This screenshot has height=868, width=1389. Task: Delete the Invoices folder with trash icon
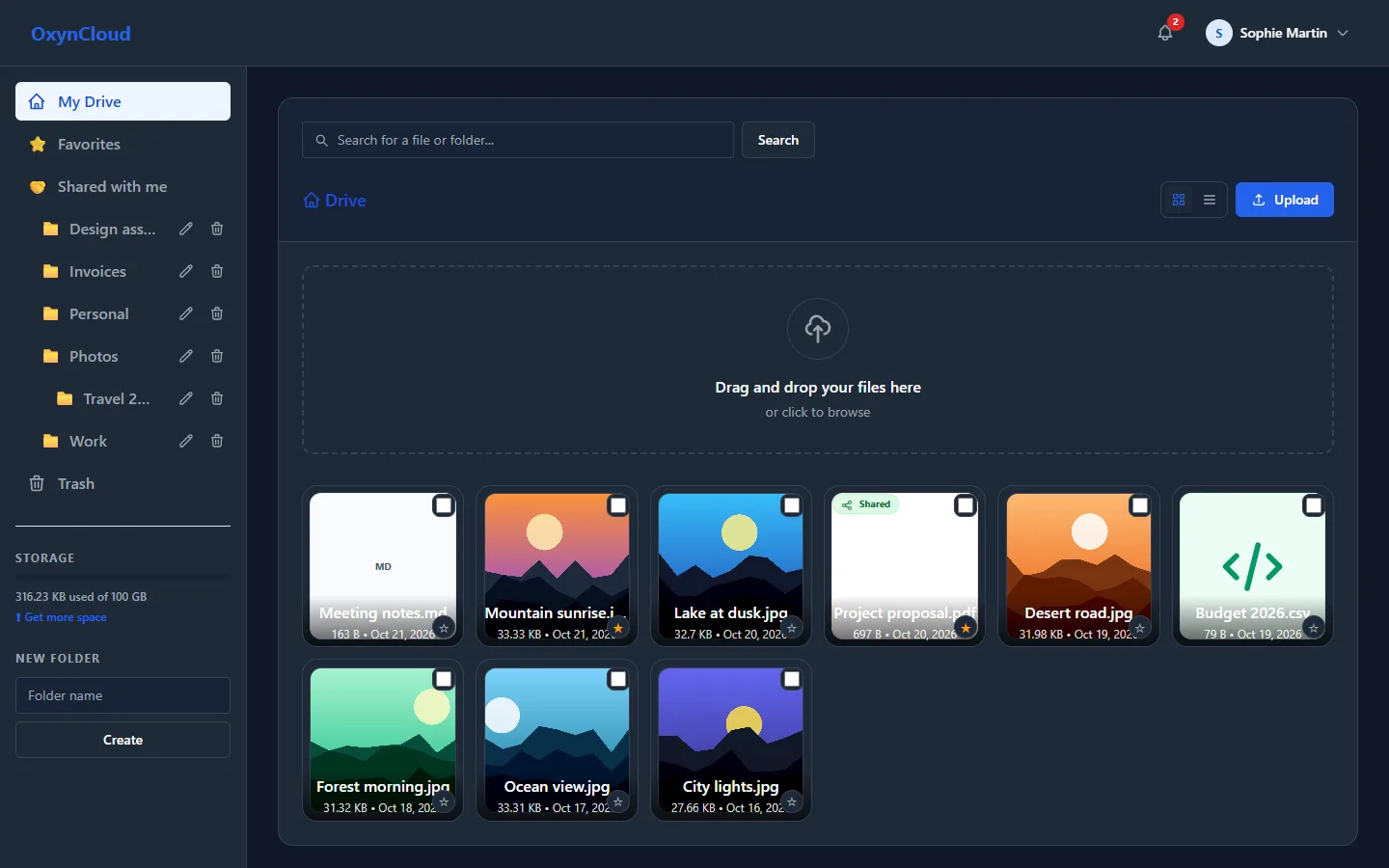pyautogui.click(x=217, y=271)
